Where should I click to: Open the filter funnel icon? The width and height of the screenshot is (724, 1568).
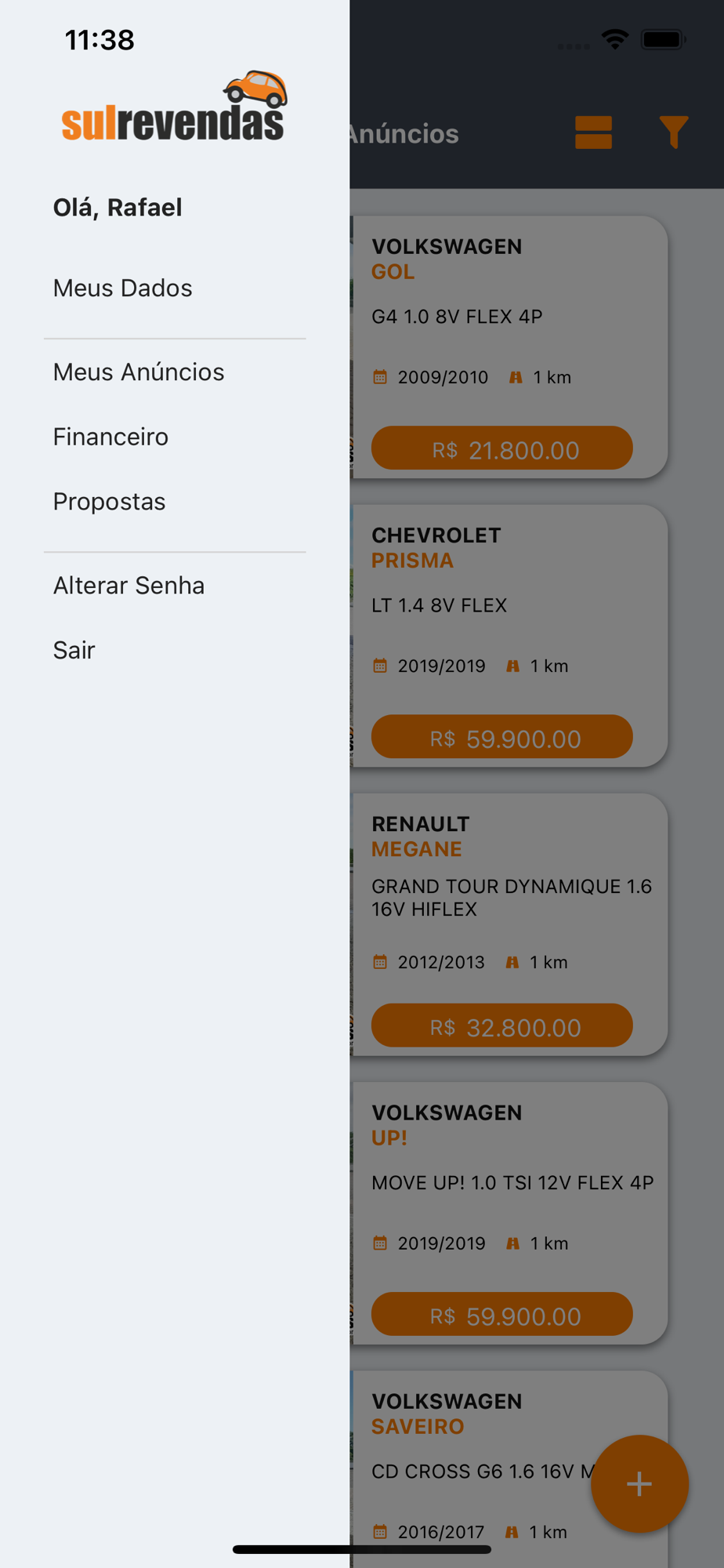point(673,132)
